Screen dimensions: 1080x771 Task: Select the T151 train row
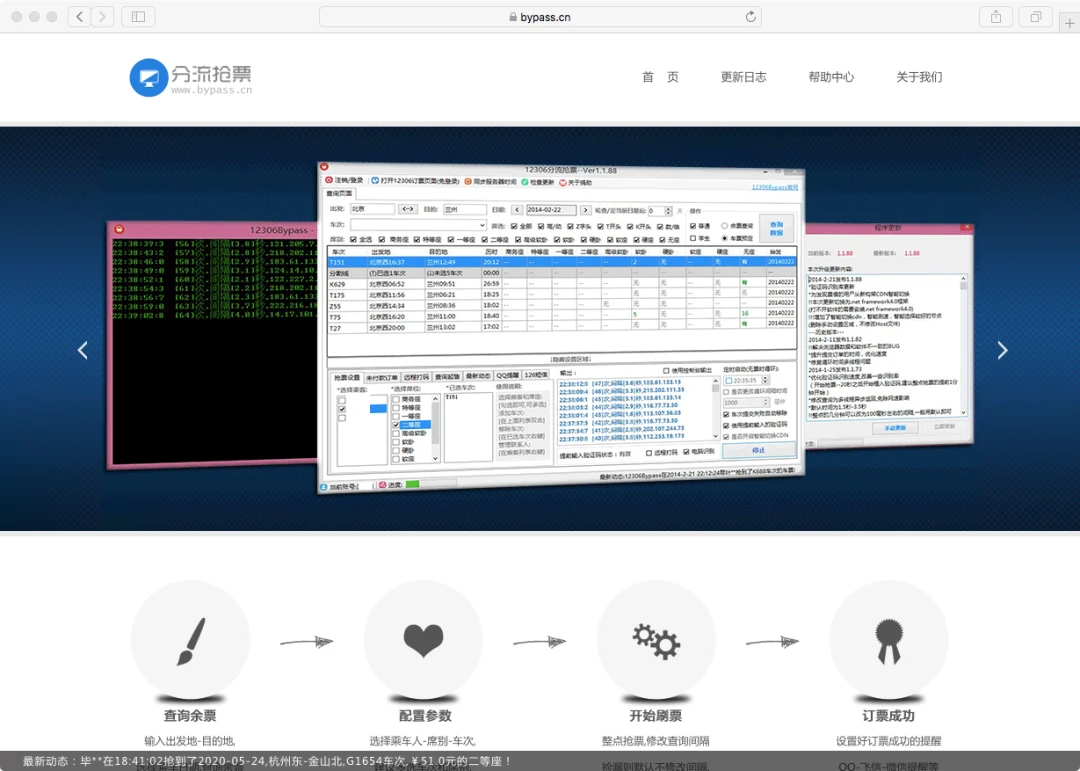(x=561, y=262)
